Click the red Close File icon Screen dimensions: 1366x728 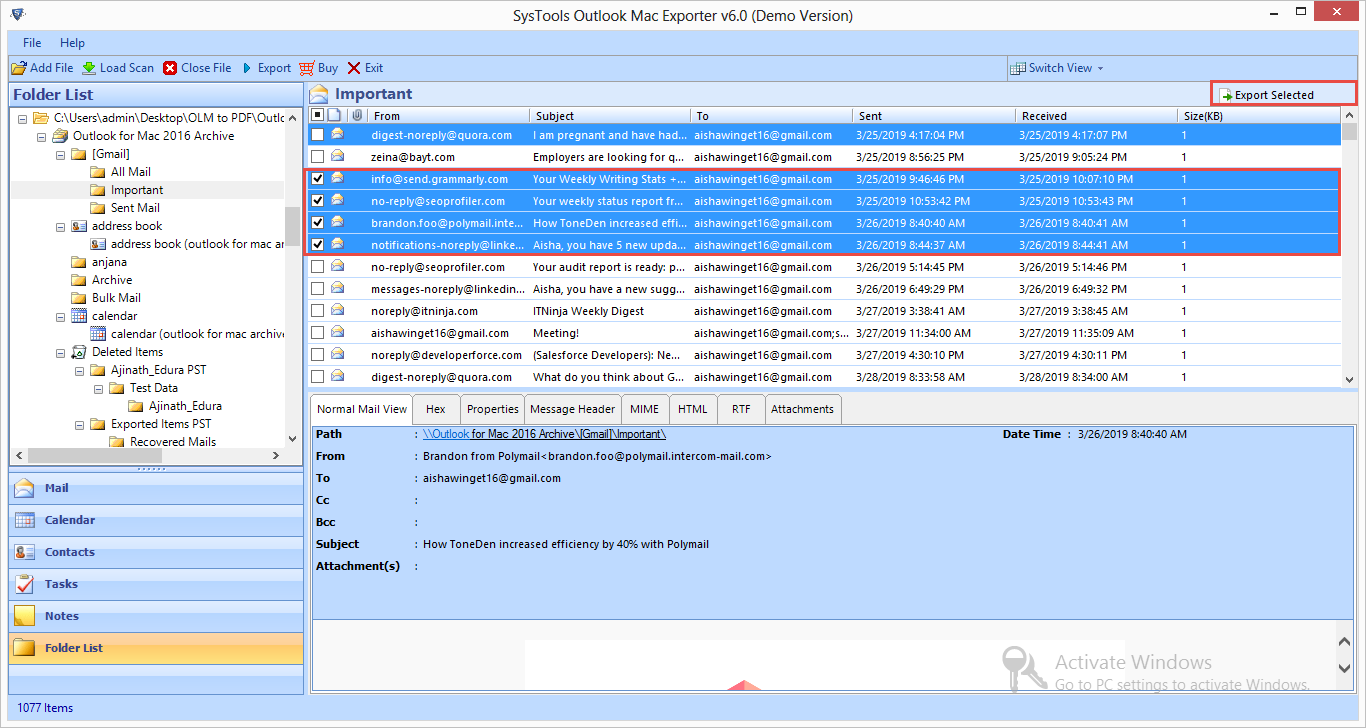tap(170, 68)
